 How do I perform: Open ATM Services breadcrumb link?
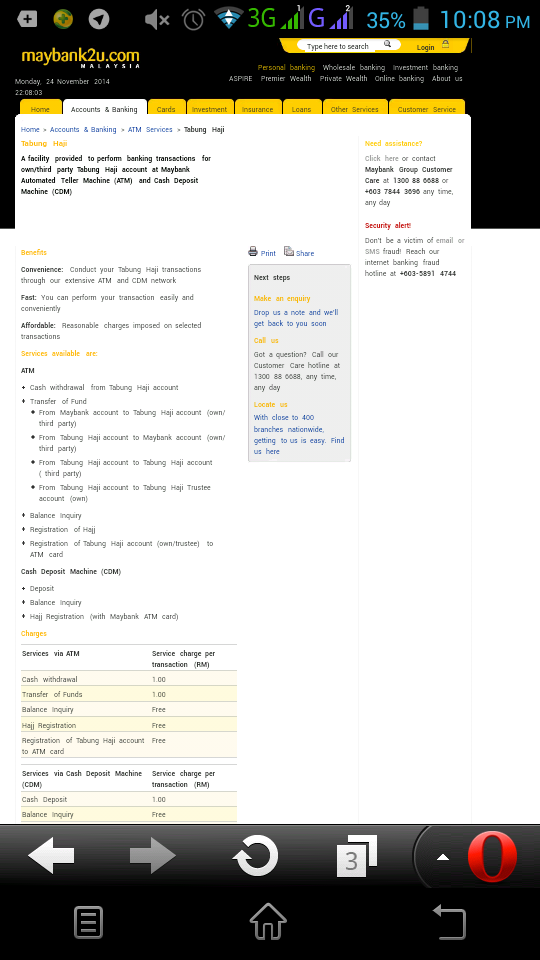point(150,130)
